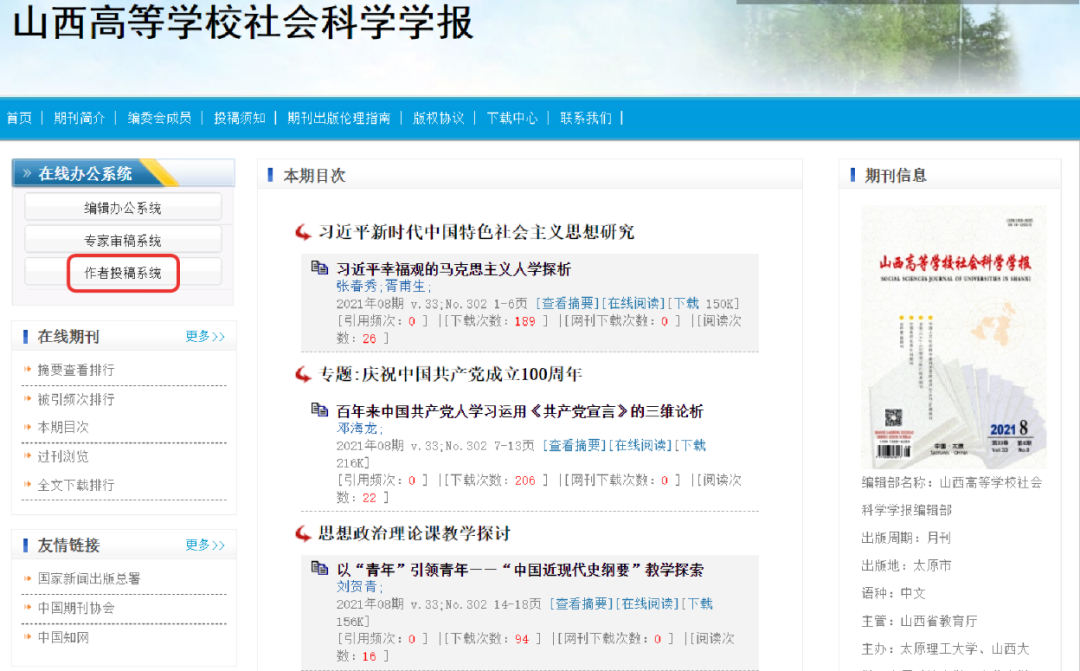The image size is (1080, 671).
Task: Click the arrow icon beside 在线办公系统
Action: pos(27,173)
